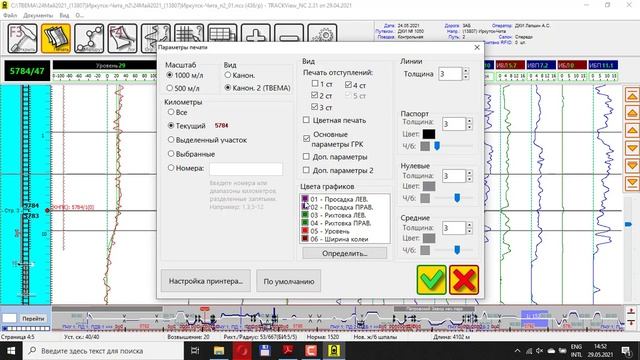640x360 pixels.
Task: Click red plus icon beside overview strip
Action: tap(631, 312)
